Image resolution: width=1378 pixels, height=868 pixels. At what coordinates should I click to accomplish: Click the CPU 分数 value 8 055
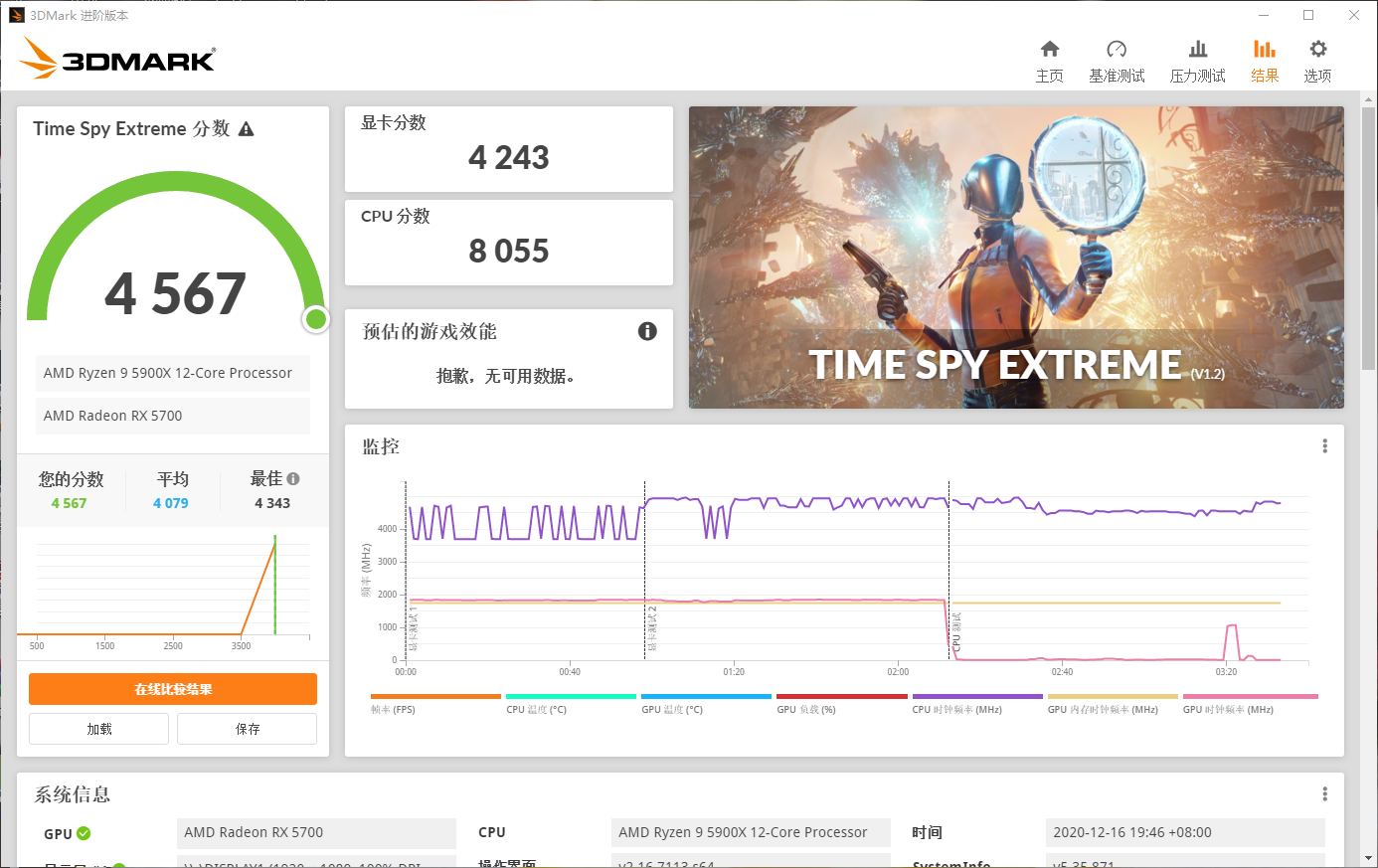pyautogui.click(x=509, y=251)
